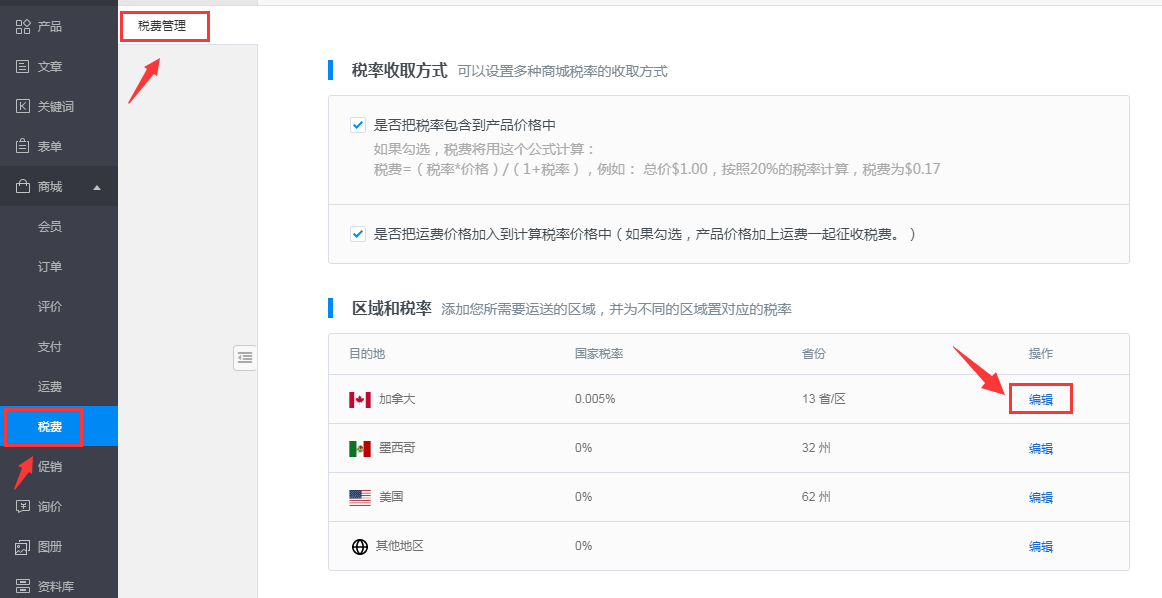
Task: Click 编辑 for 墨西哥 Mexico row
Action: coord(1040,448)
